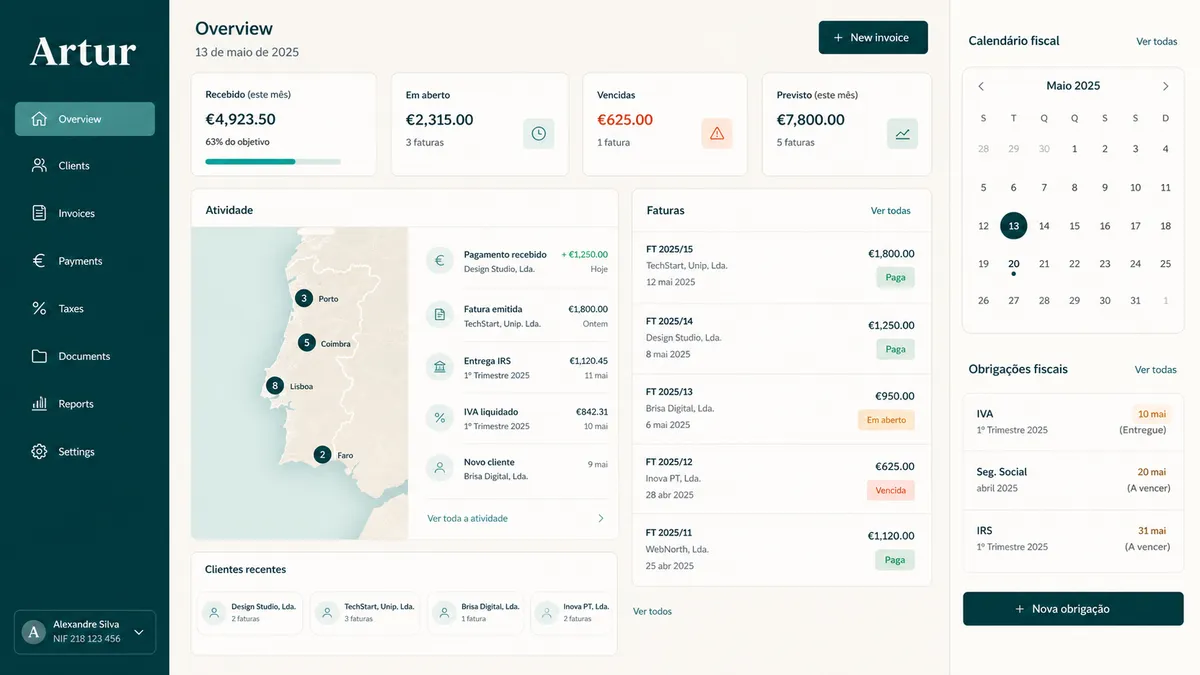Click the avatar icon on Brisa Digital client card
Viewport: 1200px width, 675px height.
click(x=444, y=612)
